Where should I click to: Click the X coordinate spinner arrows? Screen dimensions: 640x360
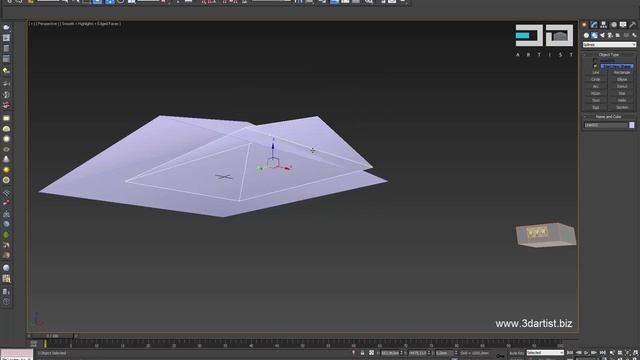click(402, 353)
